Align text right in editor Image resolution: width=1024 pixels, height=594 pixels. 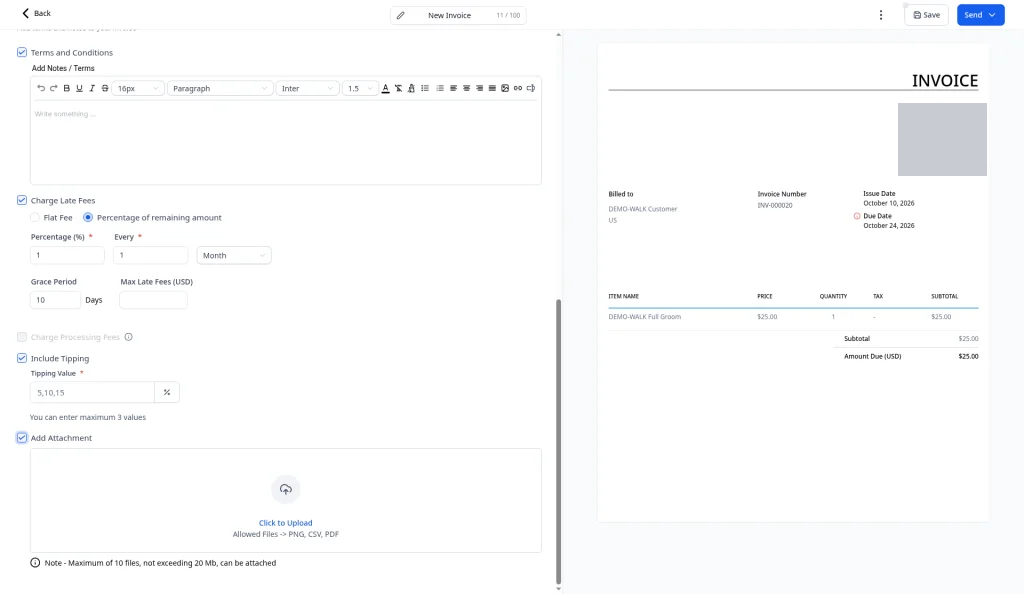[x=479, y=88]
